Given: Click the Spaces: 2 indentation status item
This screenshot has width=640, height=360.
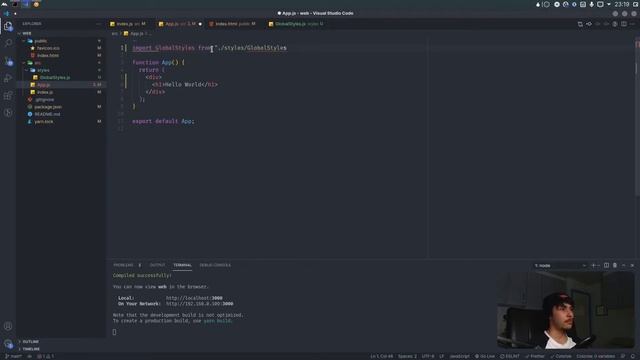Looking at the screenshot, I should pos(407,356).
